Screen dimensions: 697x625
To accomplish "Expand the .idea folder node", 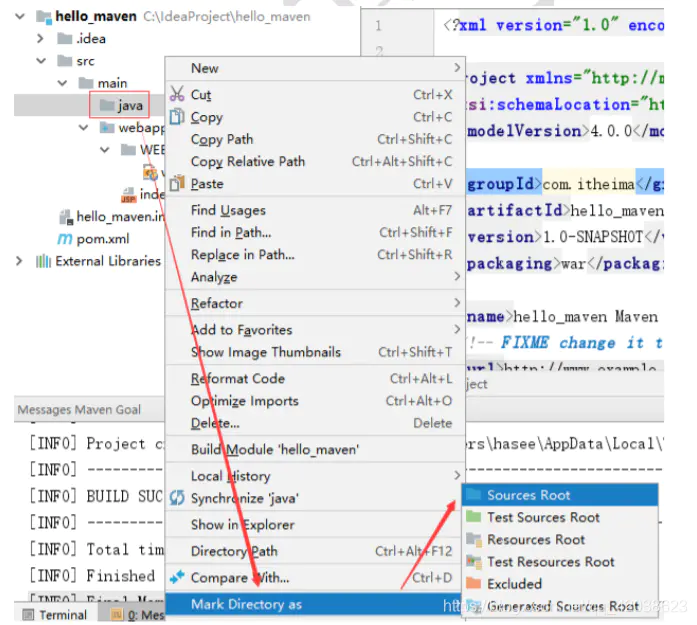I will tap(40, 39).
